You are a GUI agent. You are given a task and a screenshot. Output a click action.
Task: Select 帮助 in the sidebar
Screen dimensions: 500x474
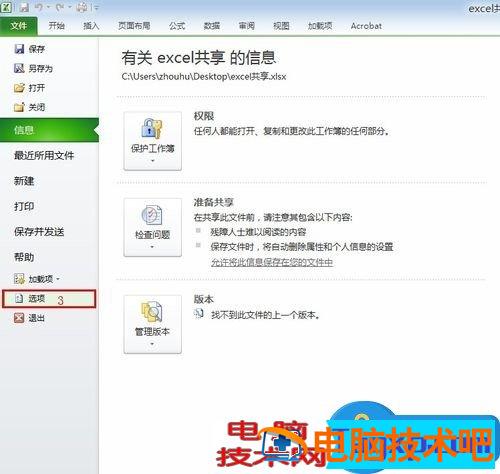pos(24,257)
